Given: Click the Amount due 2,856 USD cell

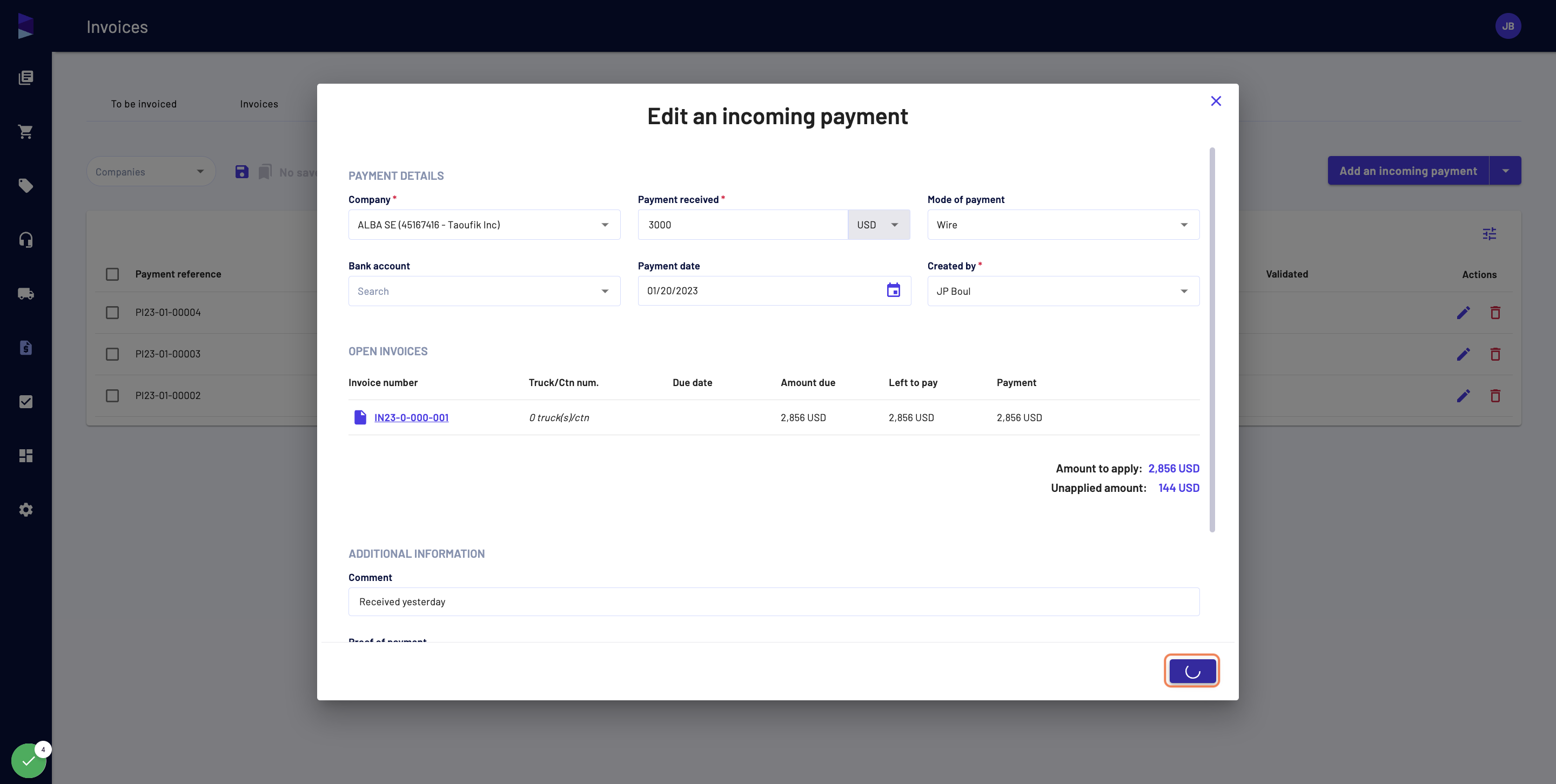Looking at the screenshot, I should click(x=803, y=418).
